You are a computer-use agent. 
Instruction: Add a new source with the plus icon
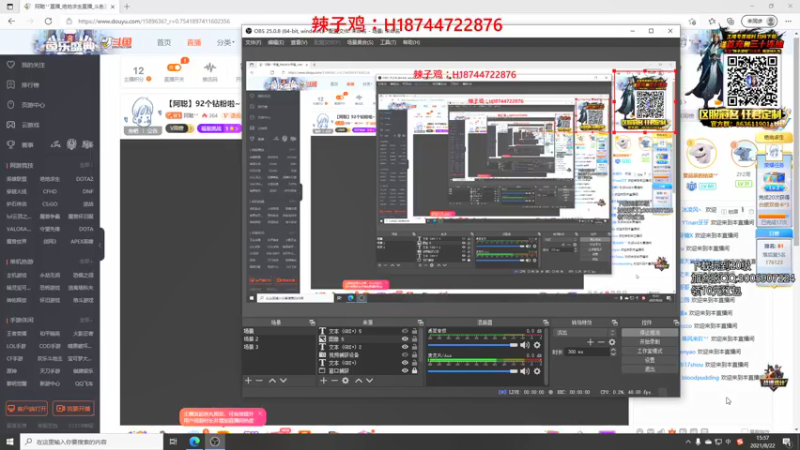[x=323, y=381]
